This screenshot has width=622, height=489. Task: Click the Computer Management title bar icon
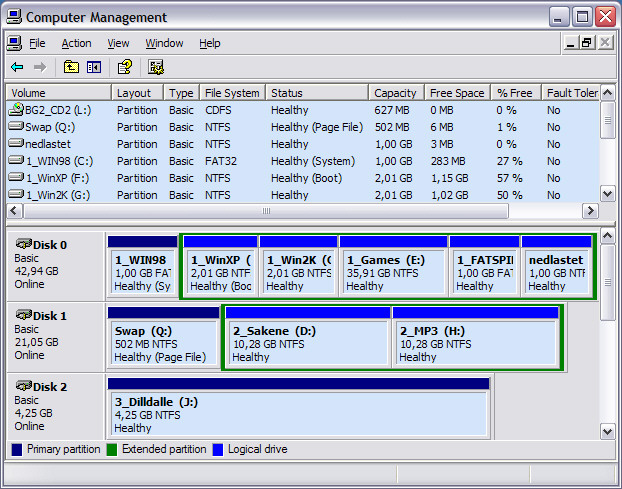click(14, 17)
